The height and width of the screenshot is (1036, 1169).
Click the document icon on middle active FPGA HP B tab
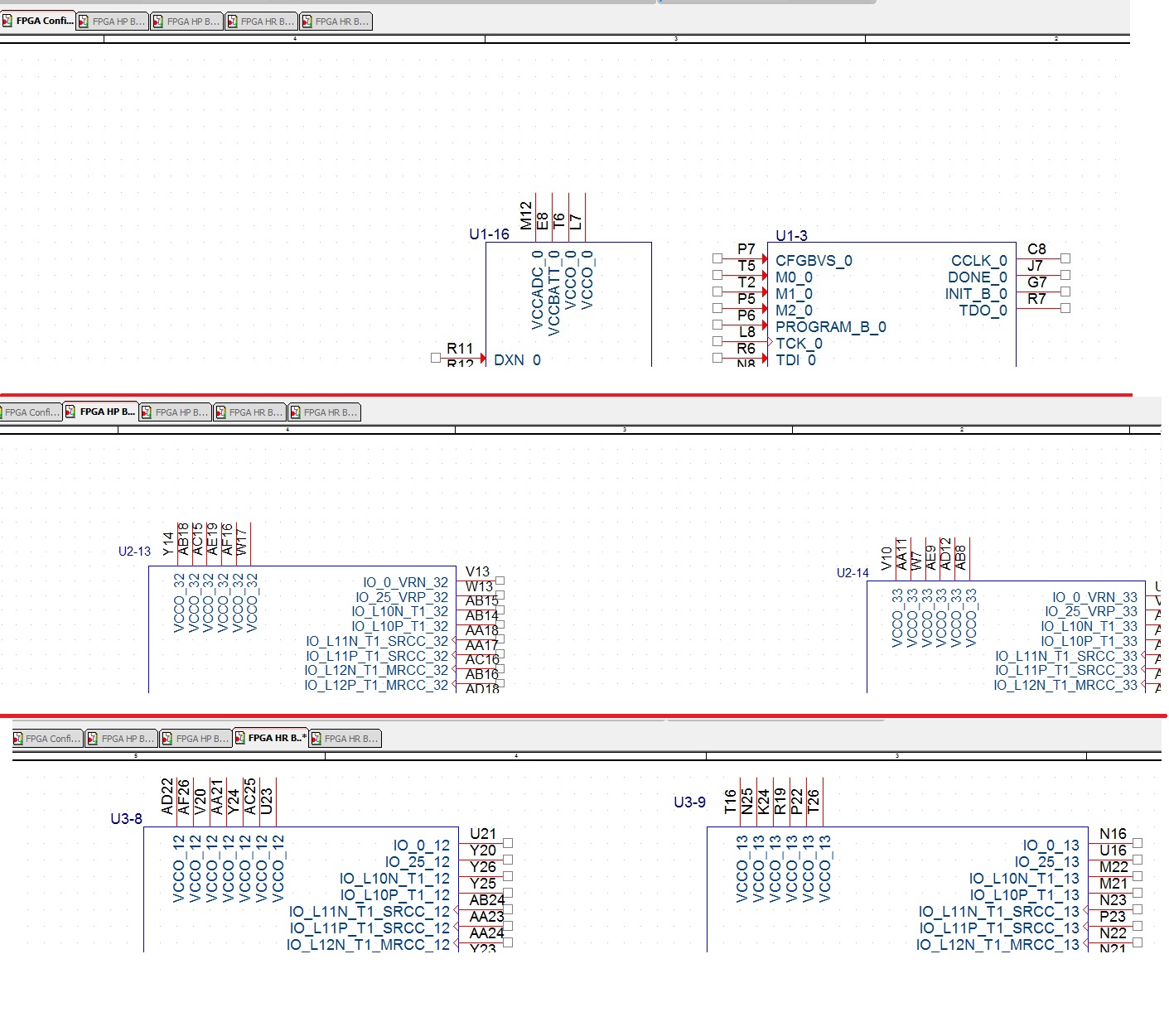click(x=70, y=412)
